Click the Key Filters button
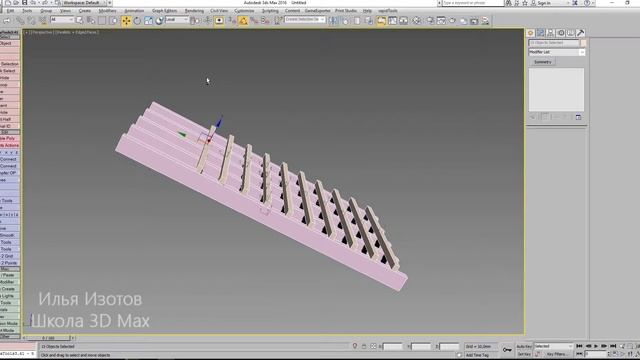This screenshot has width=640, height=360. [557, 354]
